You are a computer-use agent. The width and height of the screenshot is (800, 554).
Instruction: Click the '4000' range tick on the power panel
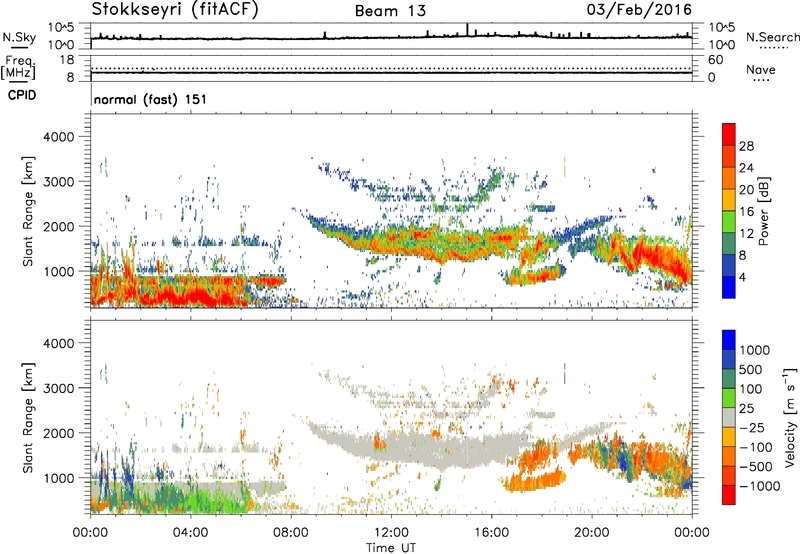(59, 137)
